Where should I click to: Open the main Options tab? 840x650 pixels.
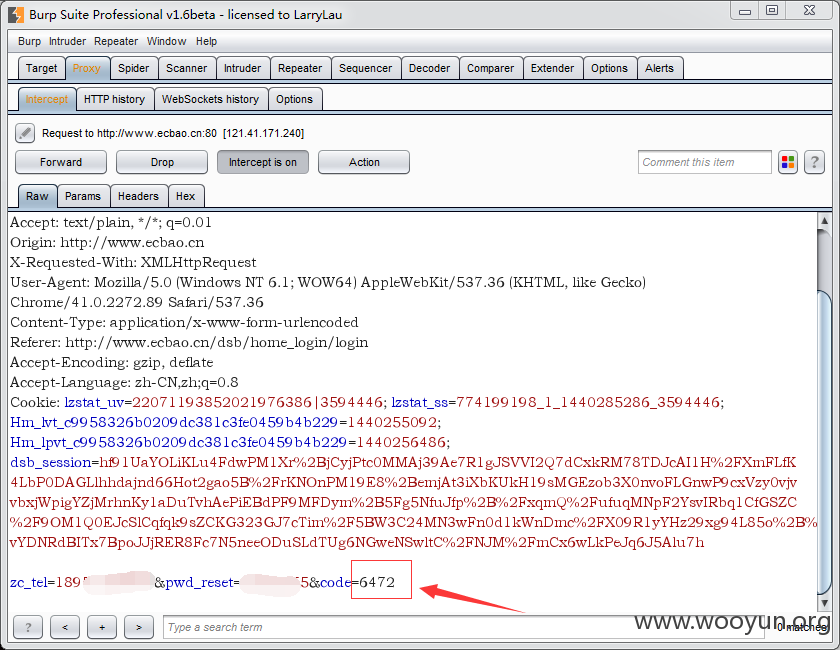609,68
